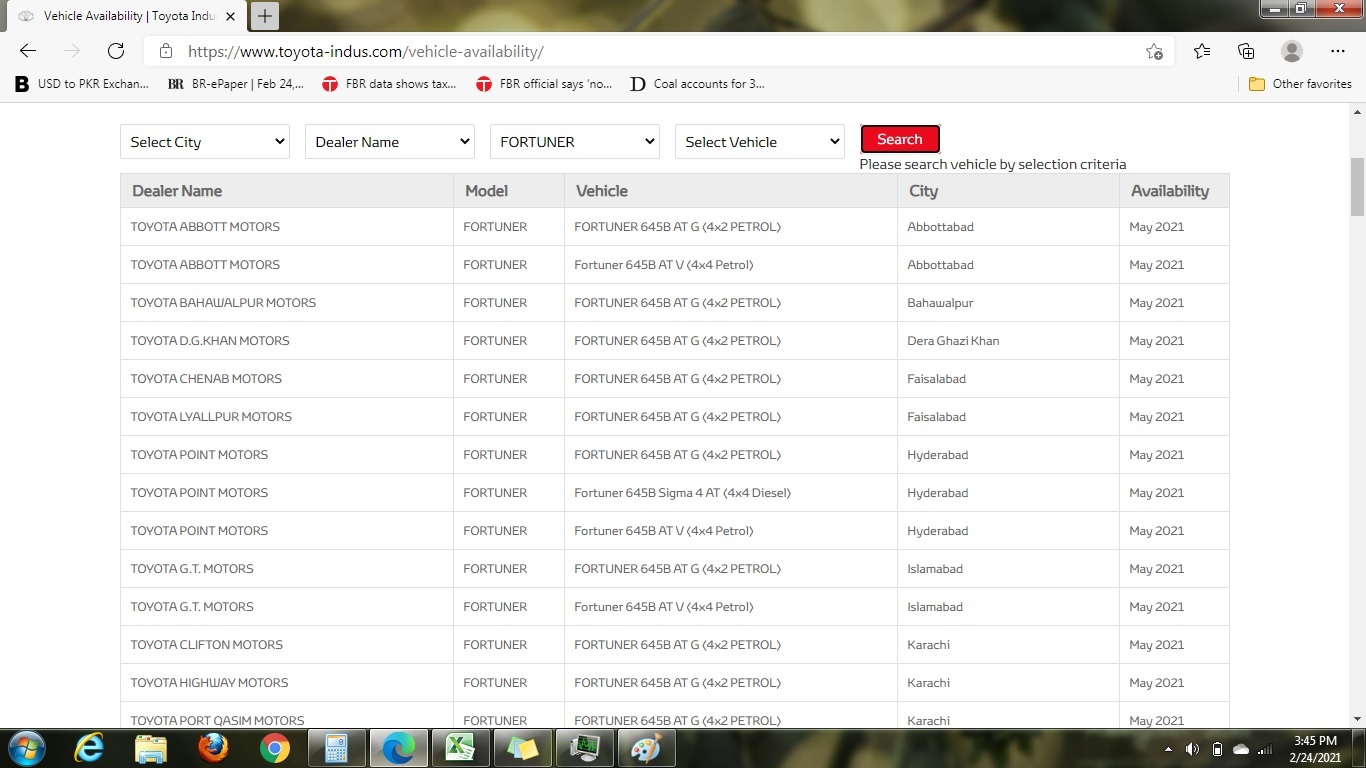
Task: Open Excel from the taskbar
Action: pyautogui.click(x=460, y=748)
